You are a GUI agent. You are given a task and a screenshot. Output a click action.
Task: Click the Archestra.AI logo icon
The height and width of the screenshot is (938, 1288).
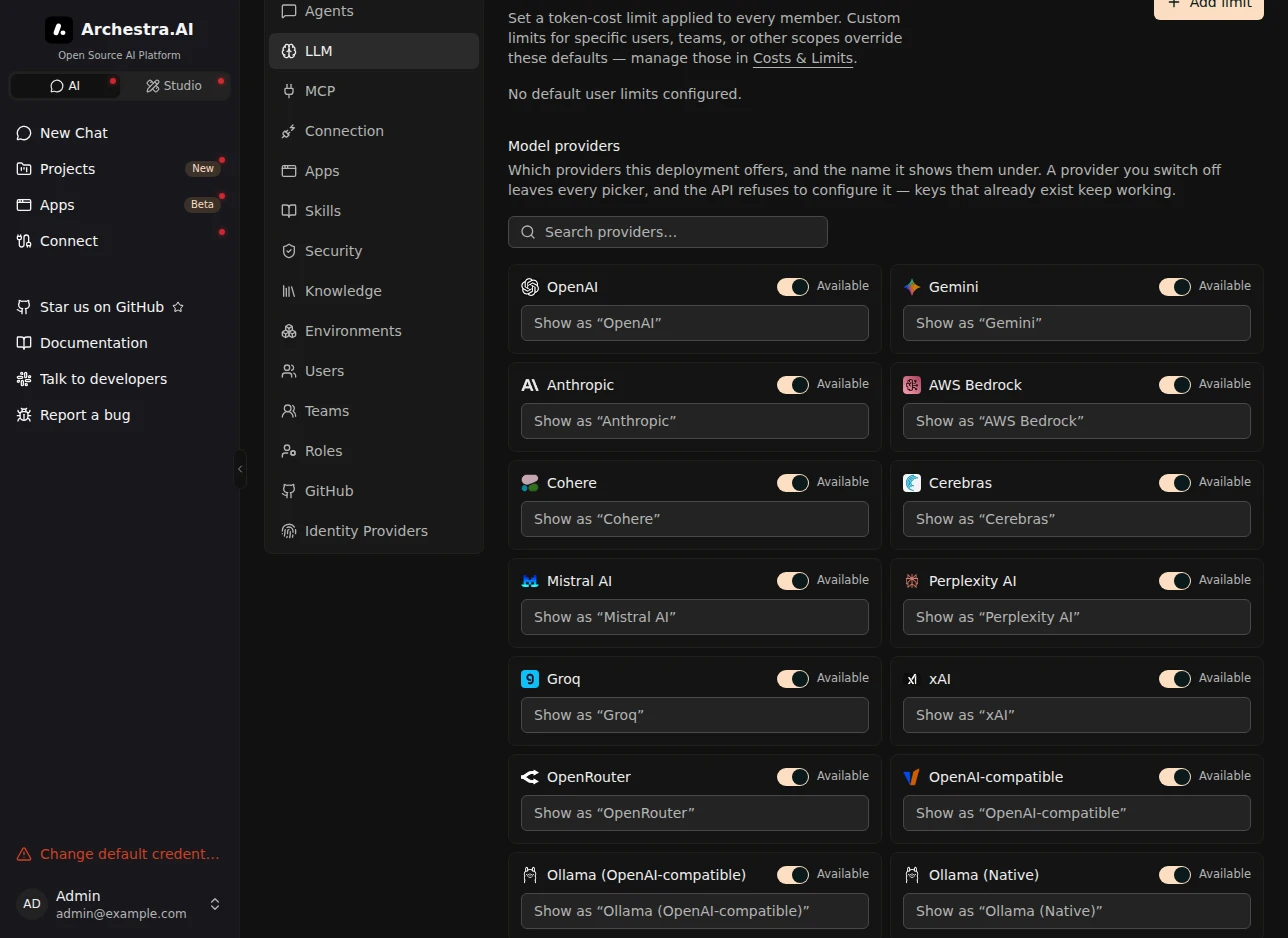59,30
